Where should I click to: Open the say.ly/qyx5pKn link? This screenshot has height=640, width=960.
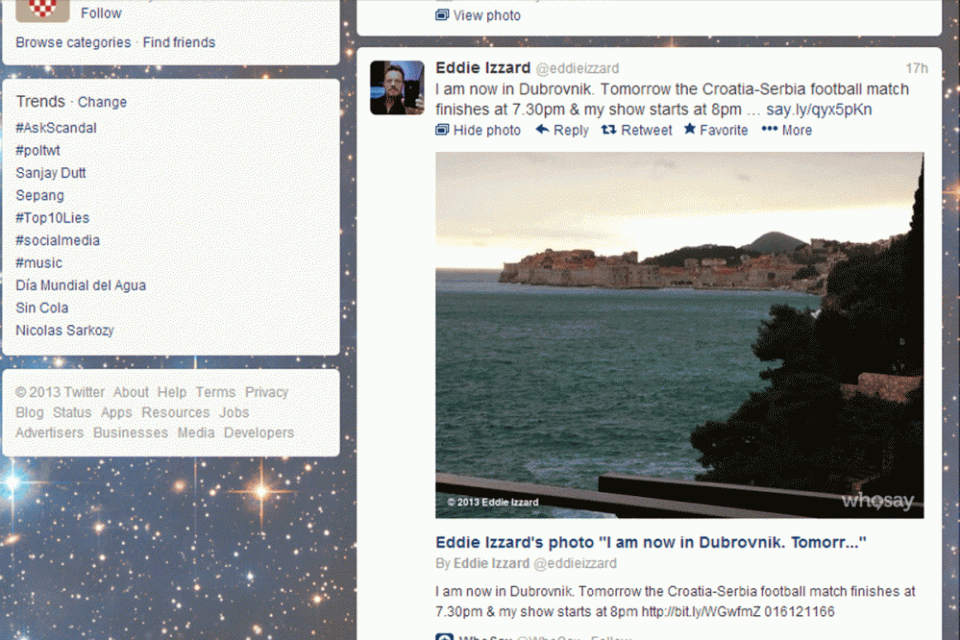click(819, 110)
